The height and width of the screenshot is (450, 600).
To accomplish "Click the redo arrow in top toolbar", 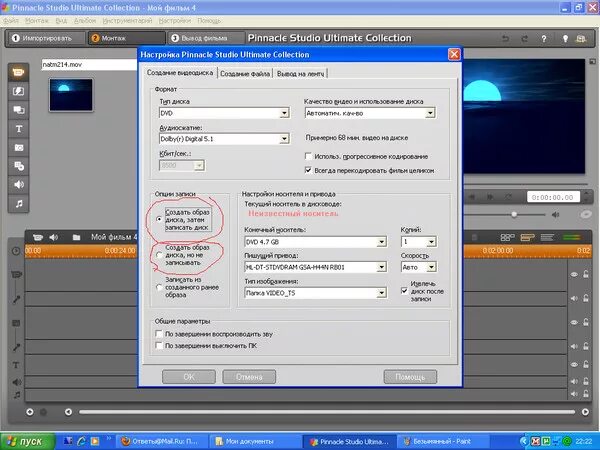I will 525,38.
